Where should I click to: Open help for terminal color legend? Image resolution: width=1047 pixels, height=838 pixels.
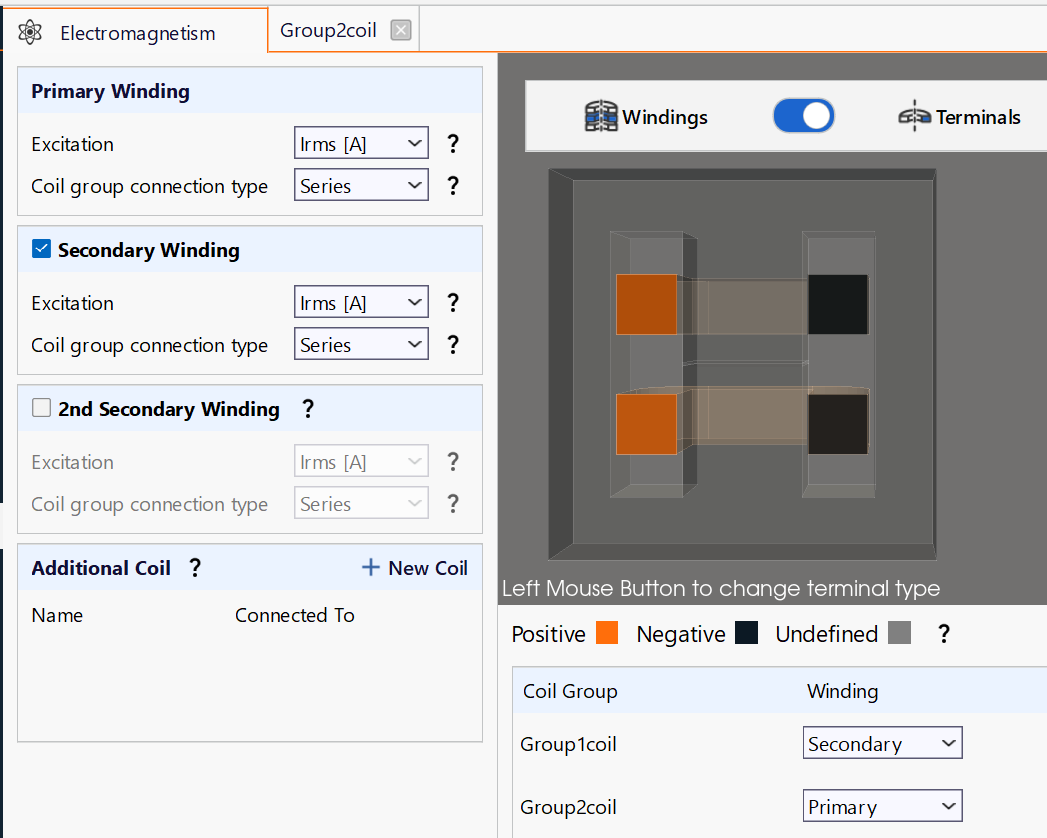tap(944, 634)
